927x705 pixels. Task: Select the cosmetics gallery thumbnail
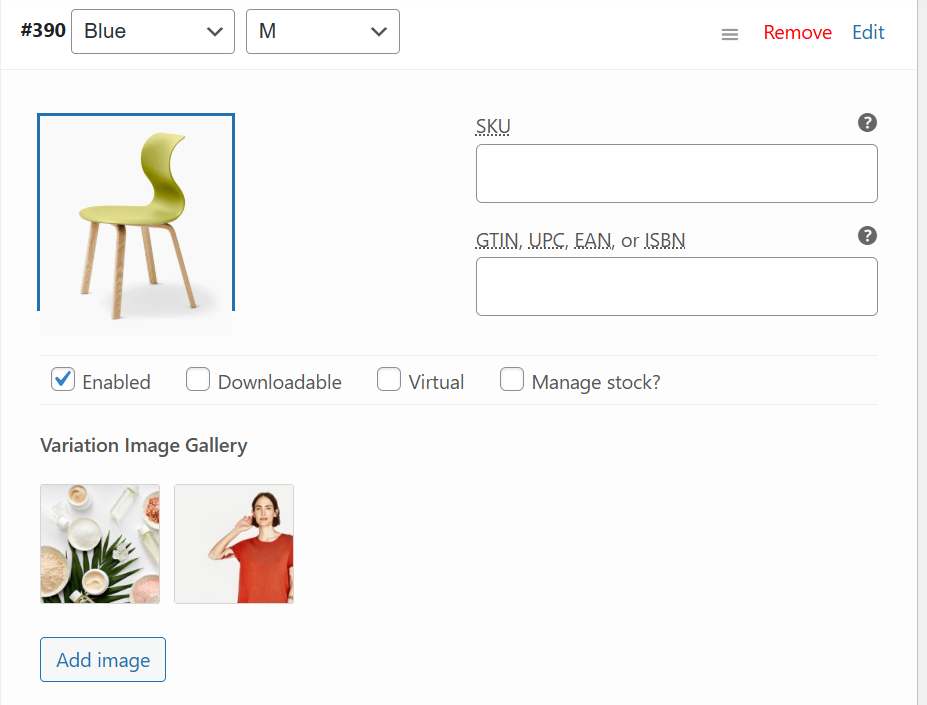pos(100,544)
